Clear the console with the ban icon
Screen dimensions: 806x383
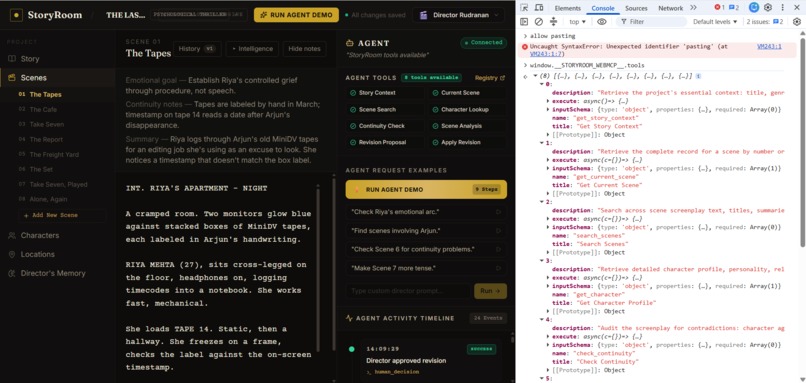(539, 22)
